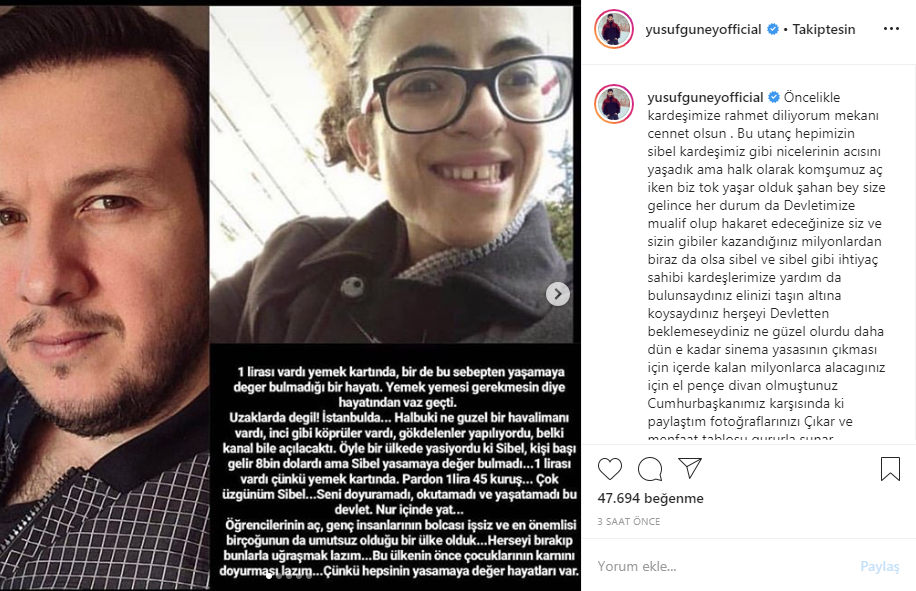
Task: Open the avatar beside the caption text
Action: tap(614, 104)
